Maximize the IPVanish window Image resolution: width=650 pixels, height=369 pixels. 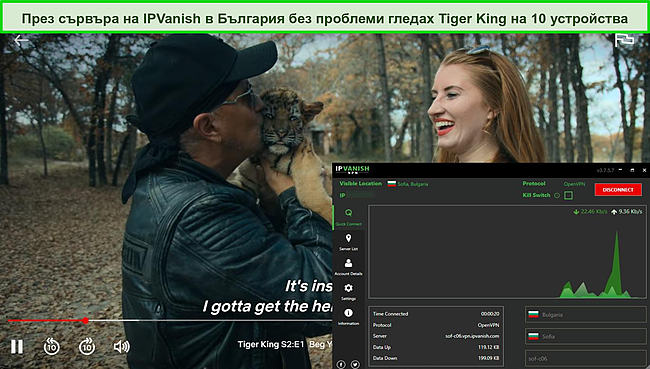(x=632, y=170)
